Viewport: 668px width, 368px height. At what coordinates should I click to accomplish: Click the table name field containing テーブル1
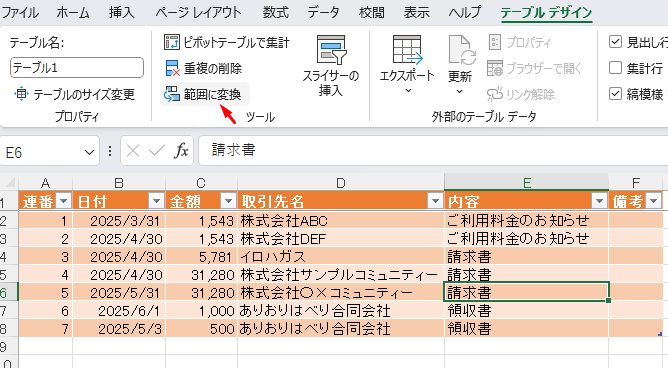[x=77, y=68]
